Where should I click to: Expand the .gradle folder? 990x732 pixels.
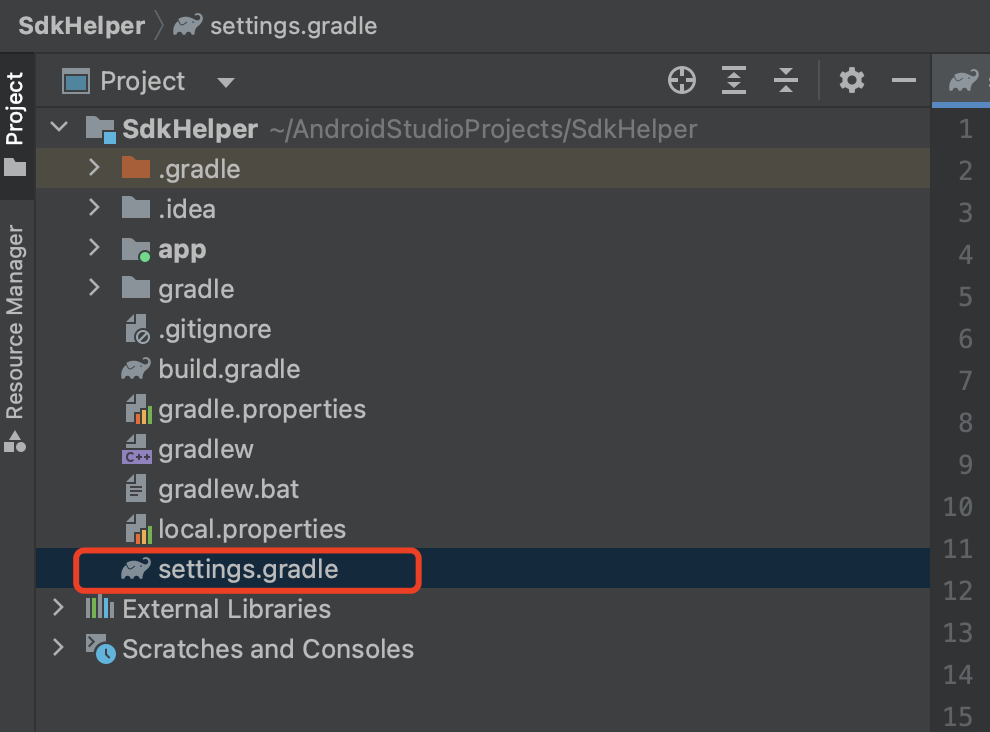point(95,169)
